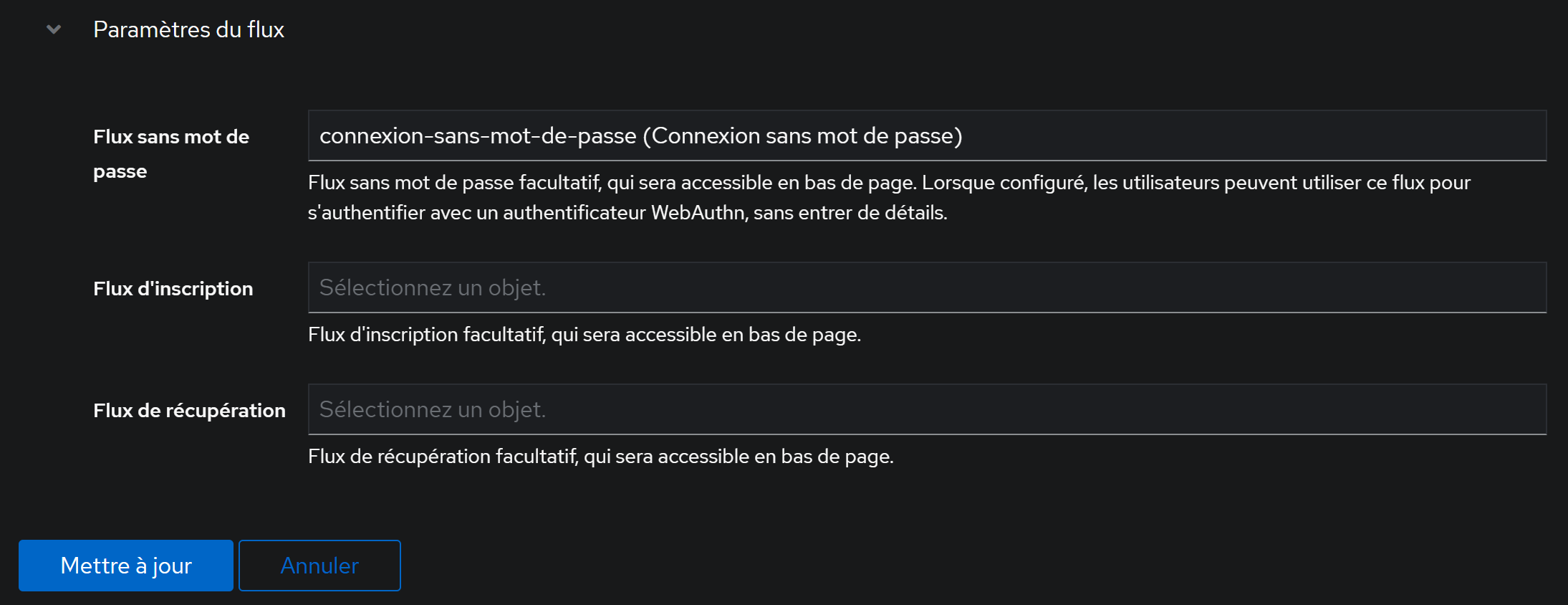Open the Flux sans mot de passe dropdown
The height and width of the screenshot is (605, 1568).
tap(927, 135)
